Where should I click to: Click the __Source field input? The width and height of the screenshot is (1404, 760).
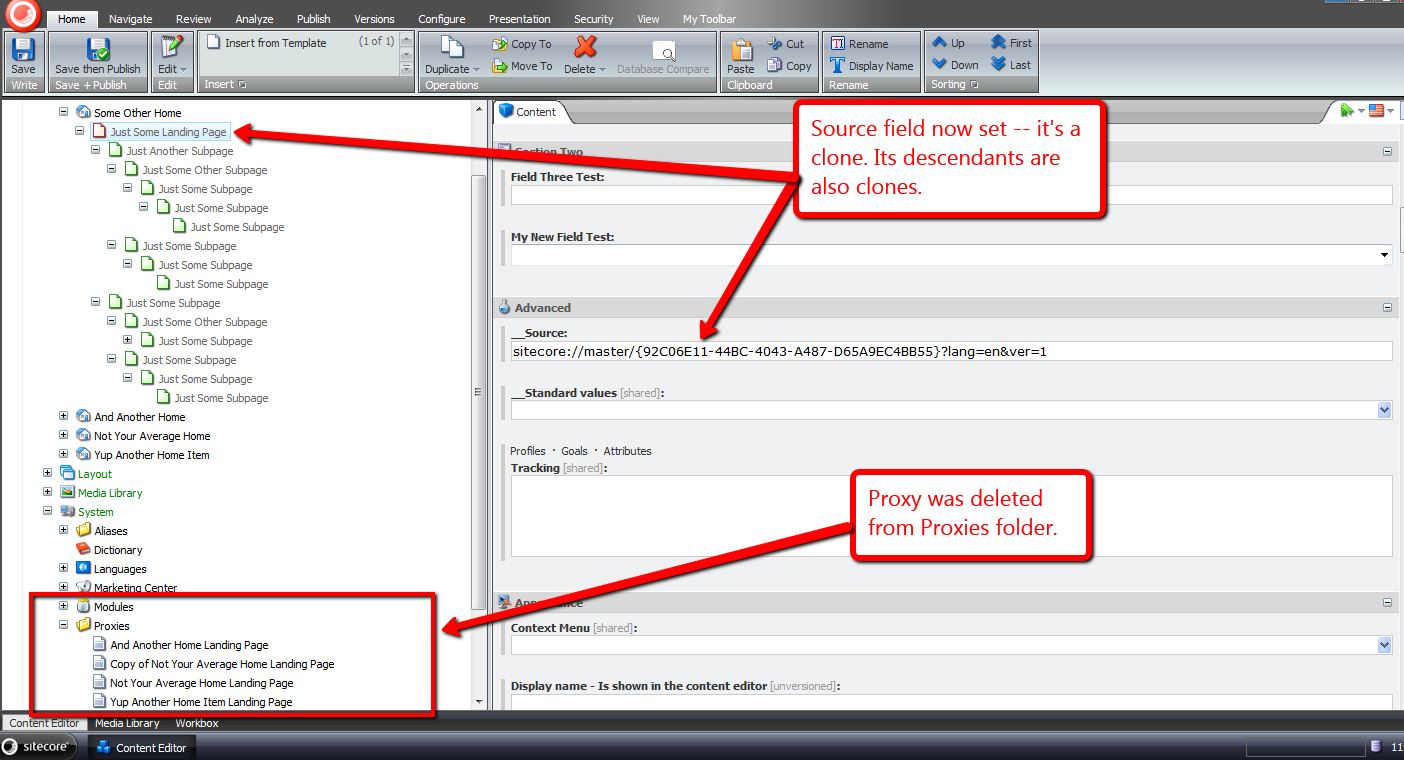click(950, 351)
